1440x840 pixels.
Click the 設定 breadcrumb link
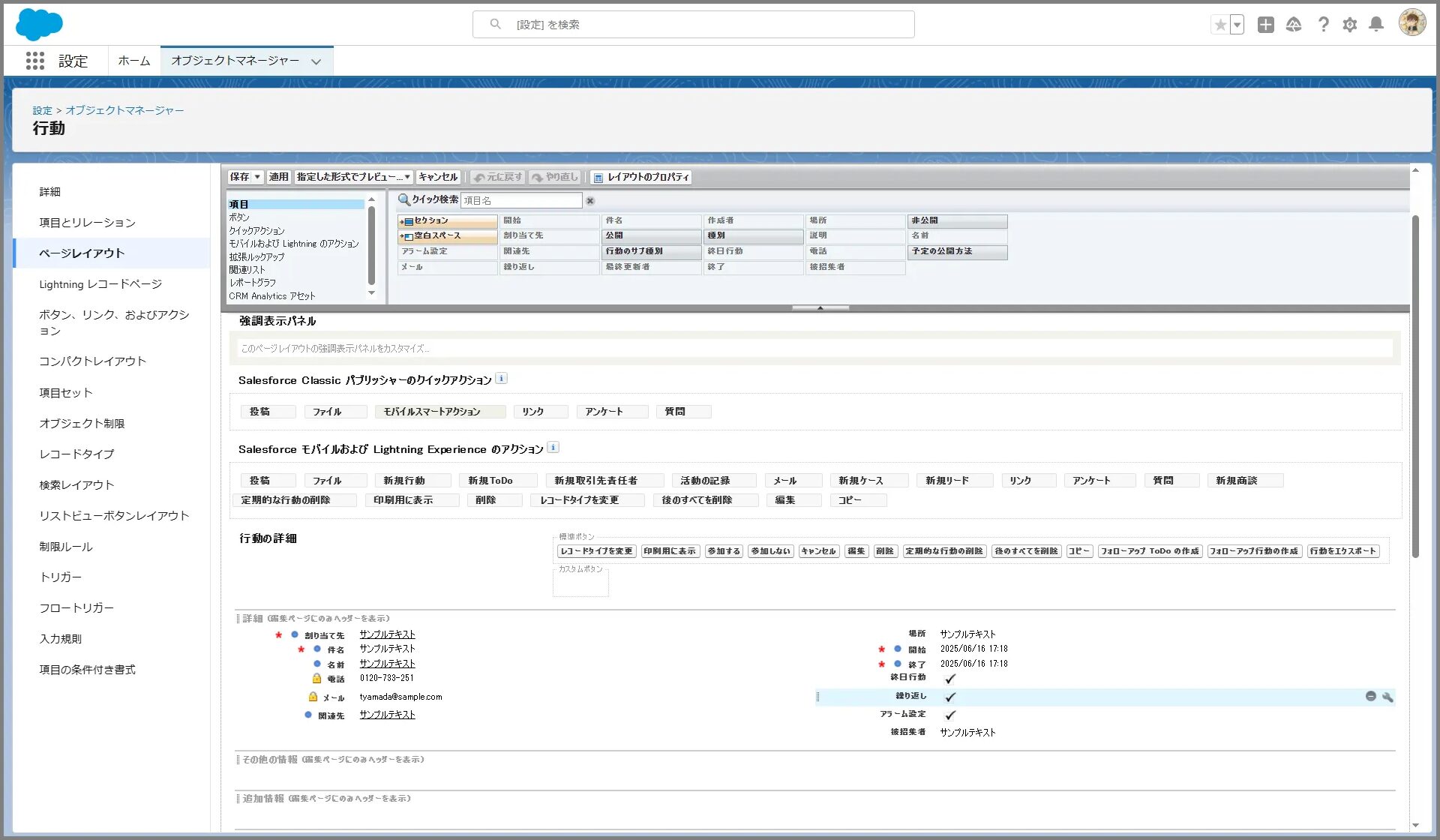click(42, 110)
